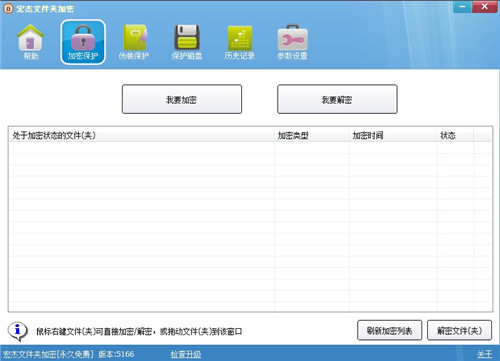This screenshot has height=361, width=500.
Task: Click the 解密文件(夹) button
Action: pos(459,330)
